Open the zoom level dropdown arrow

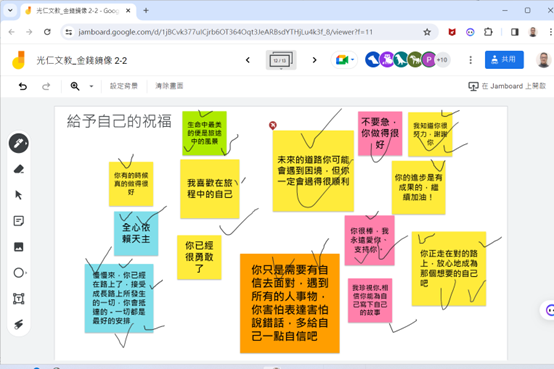click(x=91, y=86)
